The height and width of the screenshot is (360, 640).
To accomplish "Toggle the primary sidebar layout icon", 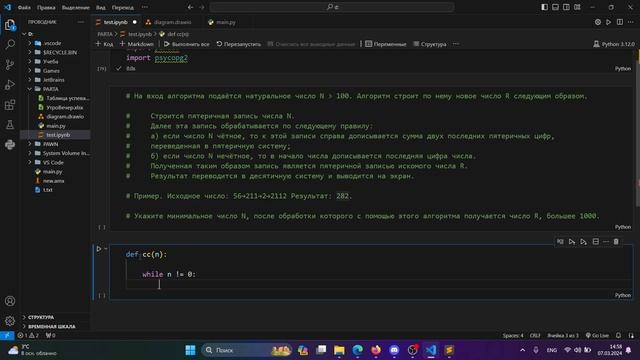I will click(x=544, y=7).
